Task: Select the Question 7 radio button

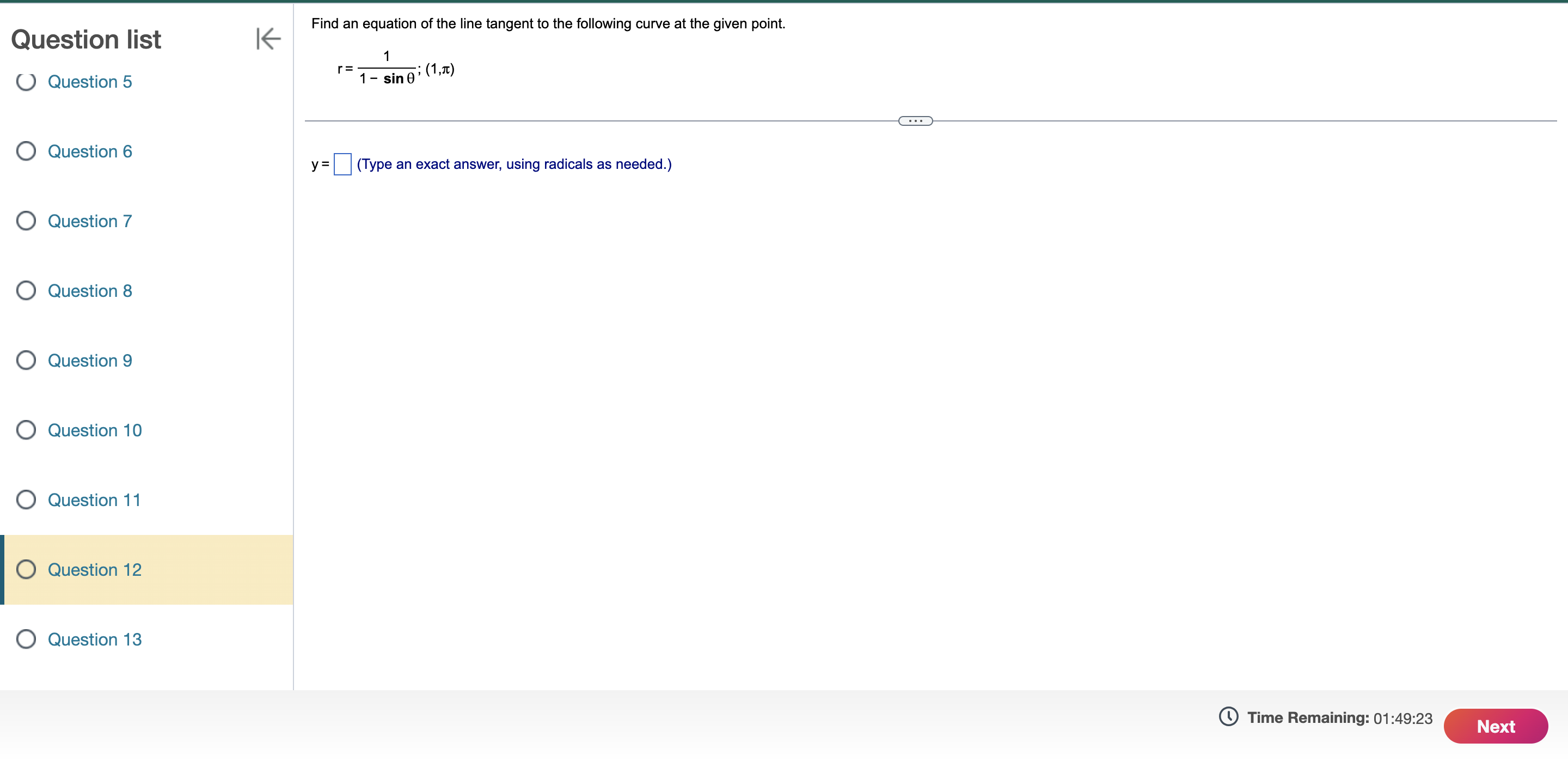Action: tap(25, 221)
